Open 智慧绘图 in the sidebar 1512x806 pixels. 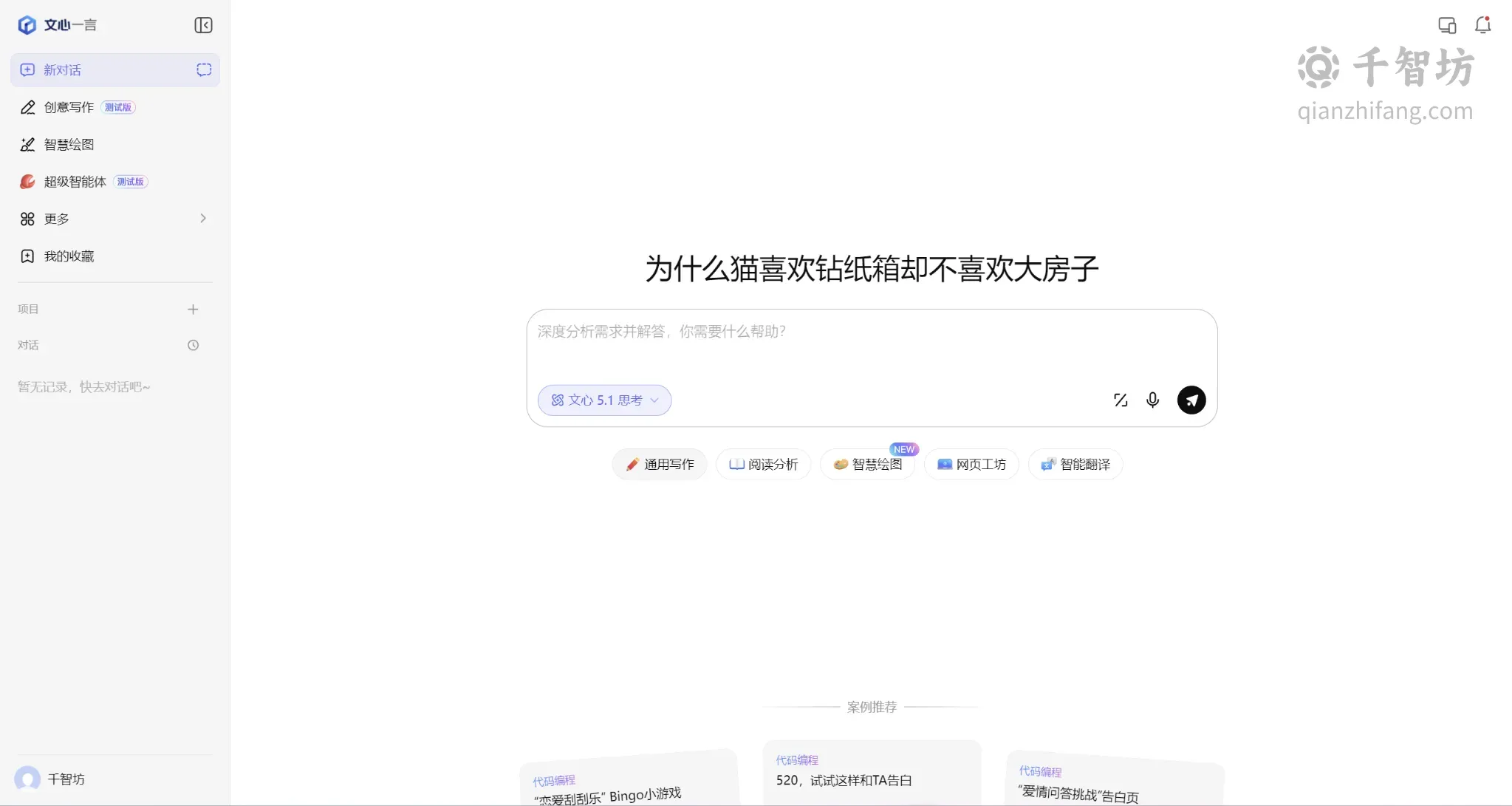click(115, 145)
